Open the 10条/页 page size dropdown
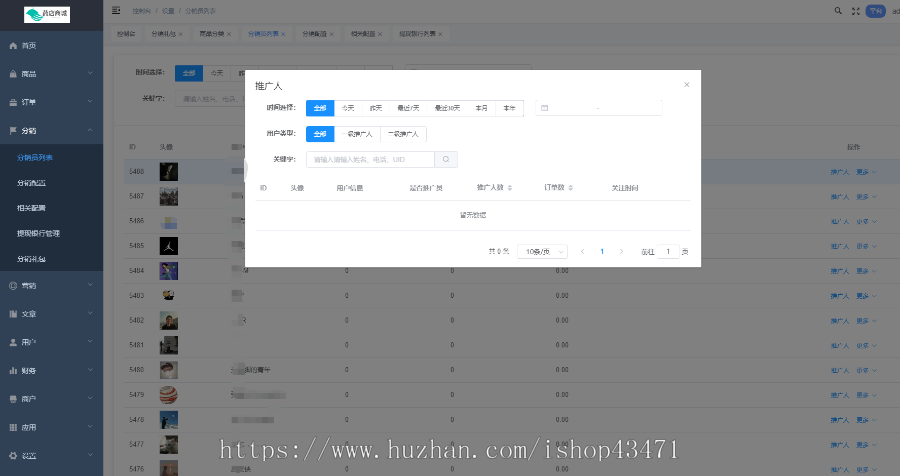The height and width of the screenshot is (476, 900). [x=542, y=251]
